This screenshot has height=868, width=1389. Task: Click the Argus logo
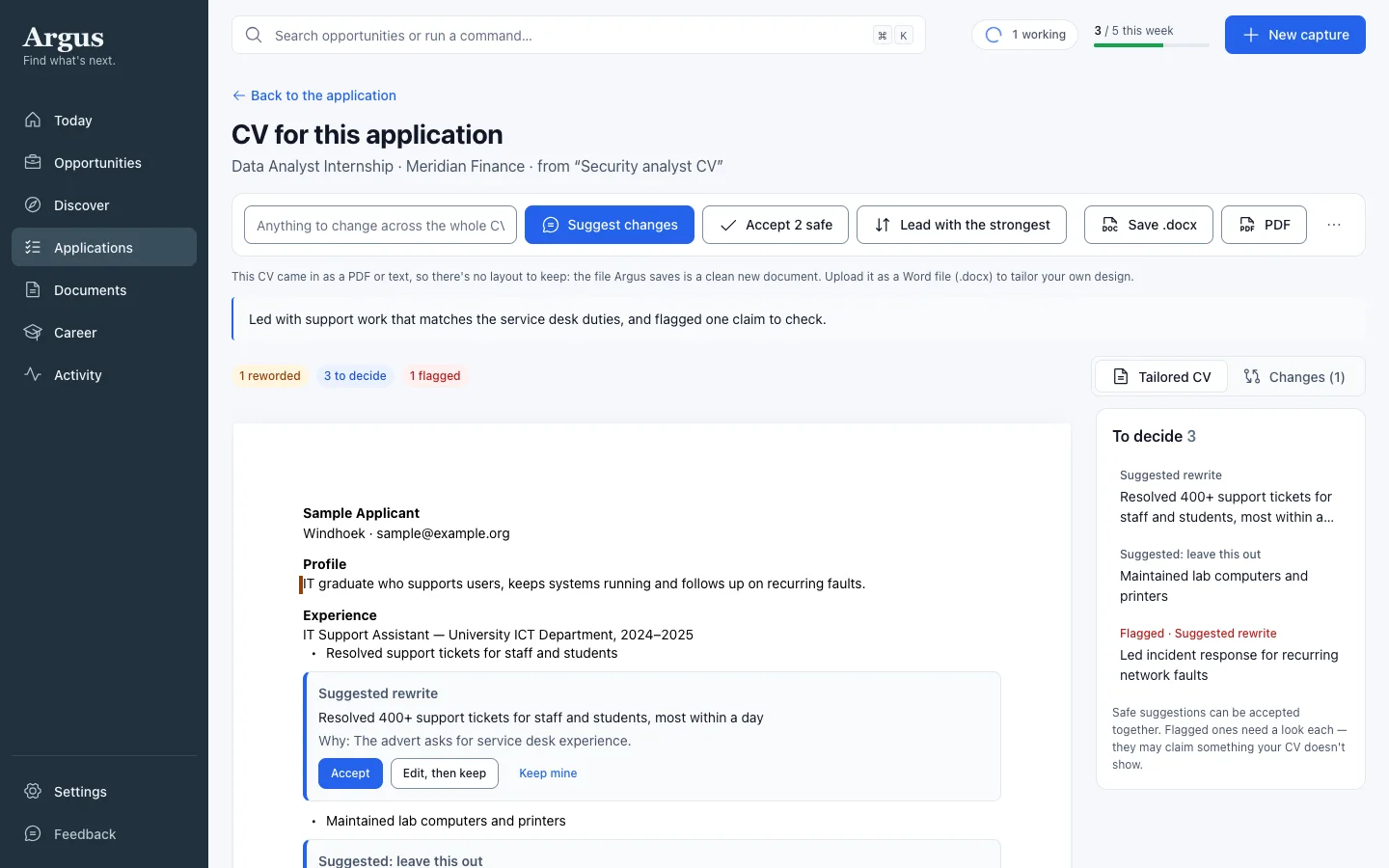(64, 38)
